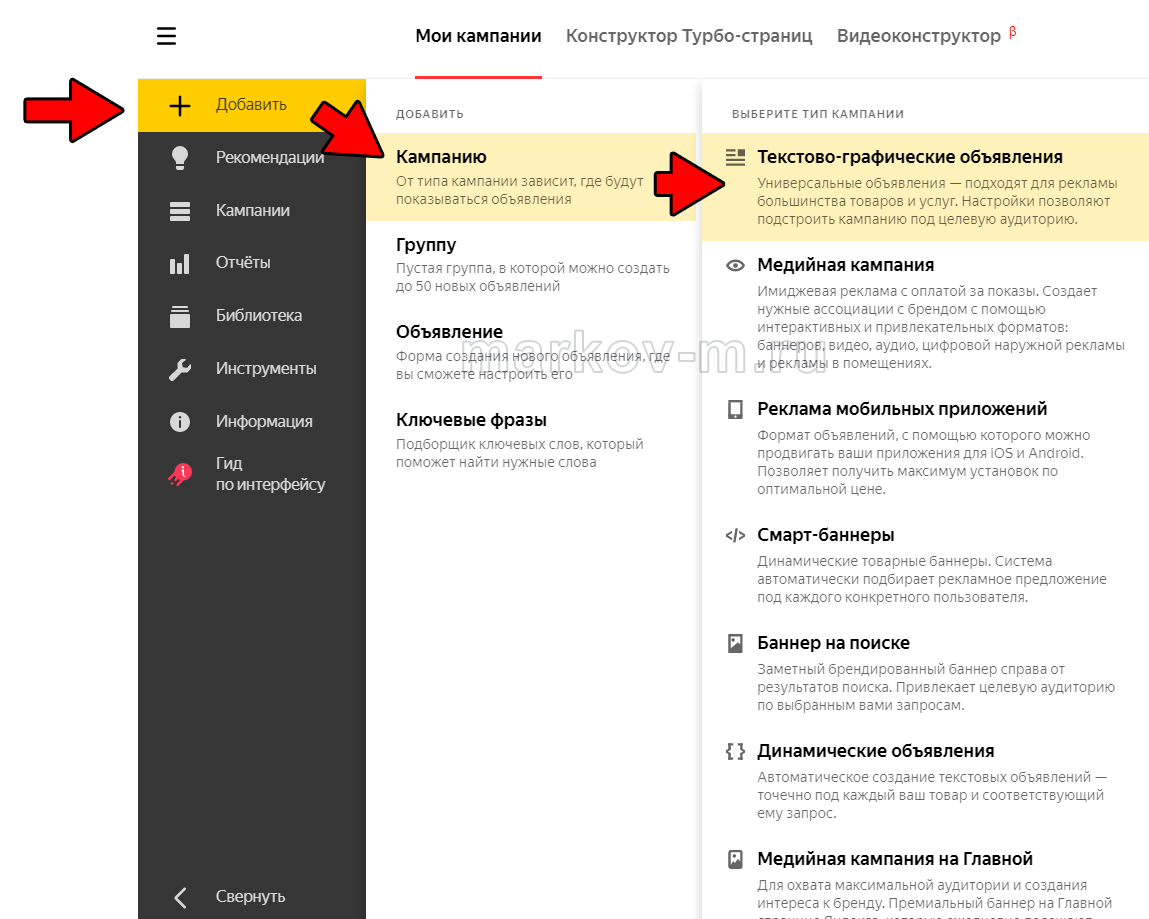Choose Группу in the add menu
Screen dimensions: 1149x919
pyautogui.click(x=426, y=245)
